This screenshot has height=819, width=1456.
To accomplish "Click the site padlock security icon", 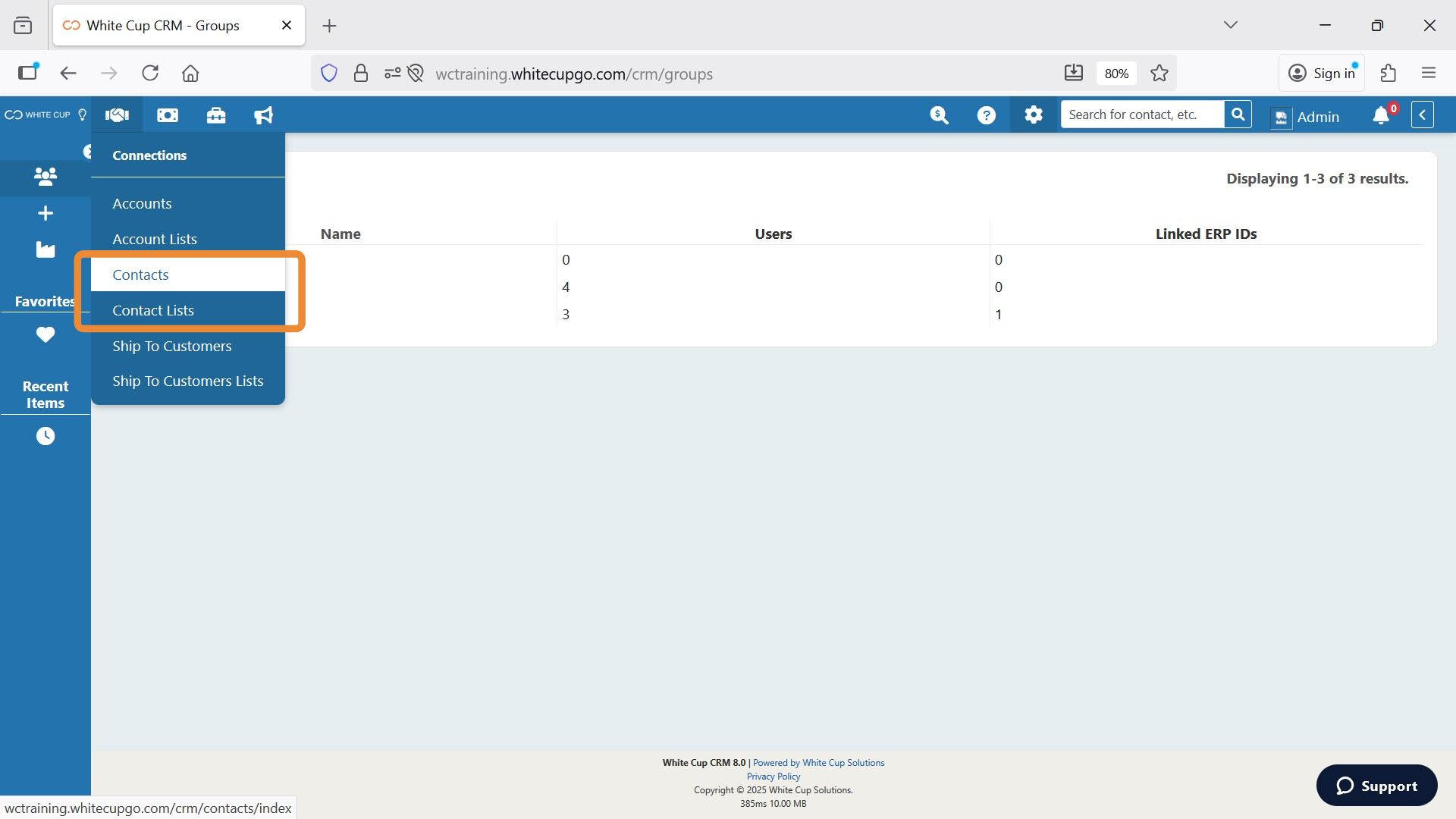I will (360, 73).
